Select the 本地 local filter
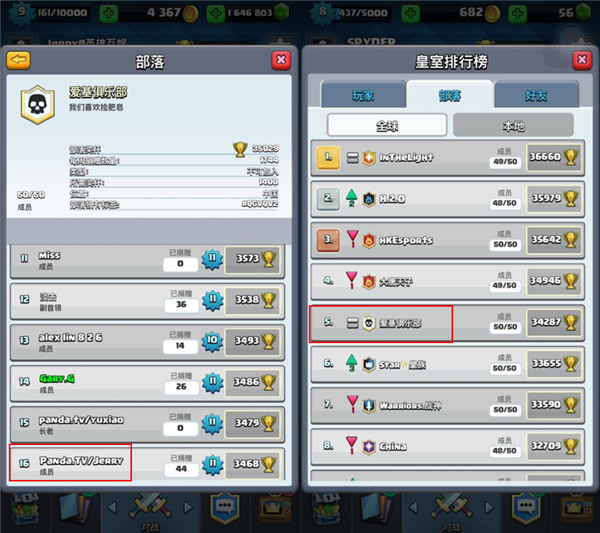The height and width of the screenshot is (533, 600). pos(513,125)
